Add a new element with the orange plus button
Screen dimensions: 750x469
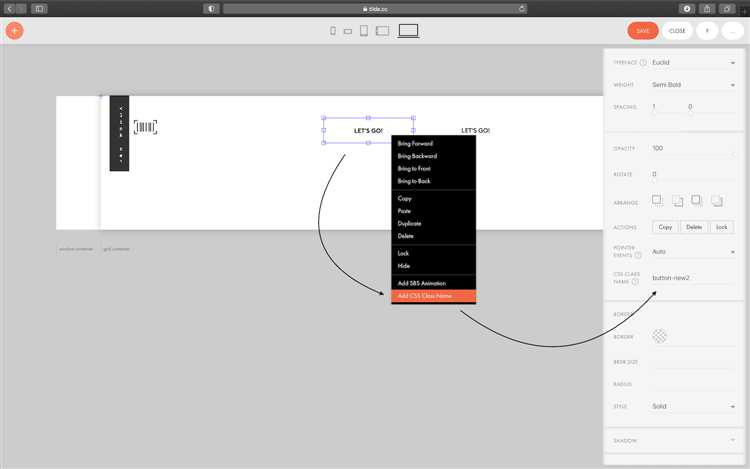point(14,31)
